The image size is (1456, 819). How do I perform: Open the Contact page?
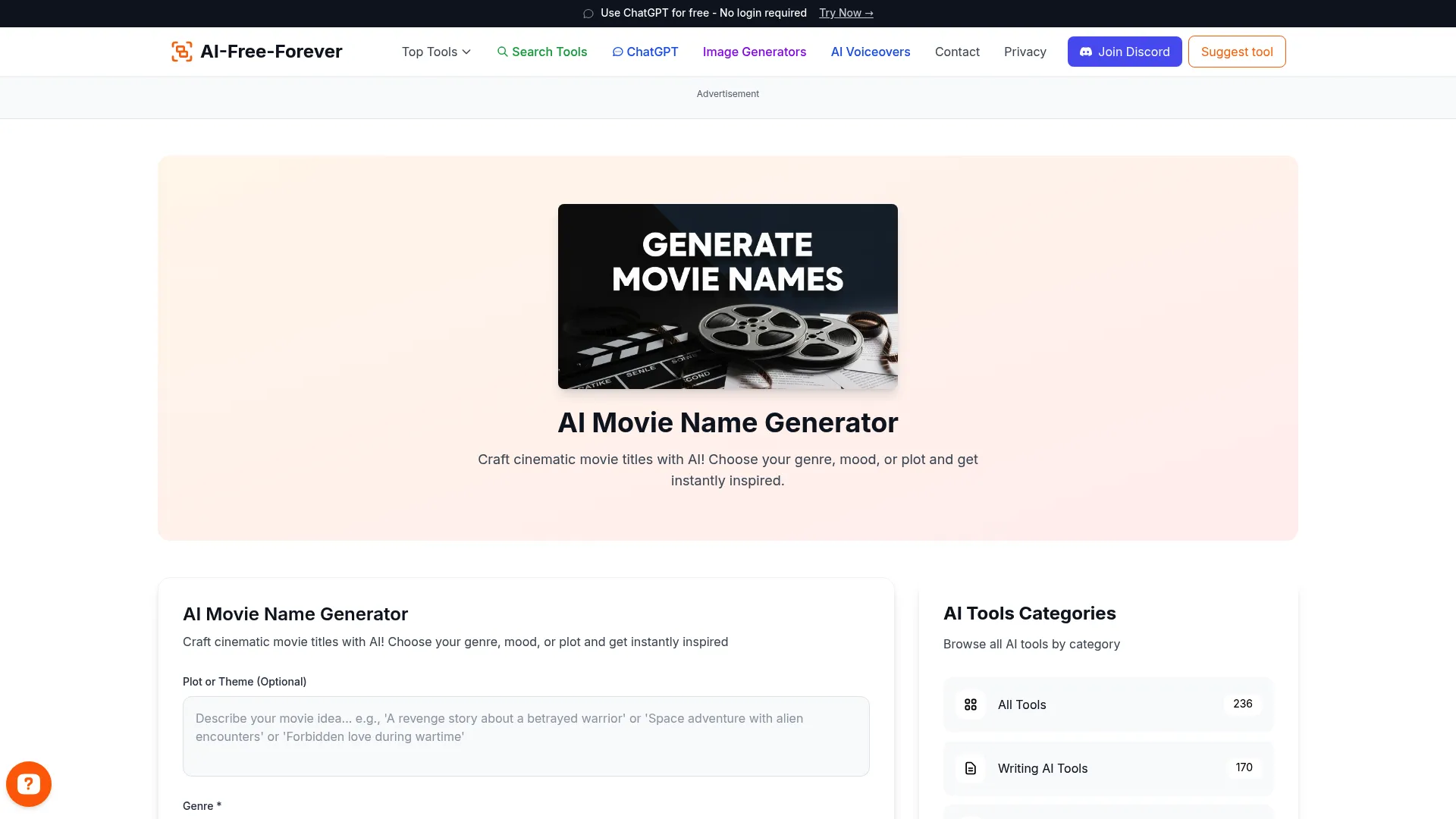(x=957, y=52)
